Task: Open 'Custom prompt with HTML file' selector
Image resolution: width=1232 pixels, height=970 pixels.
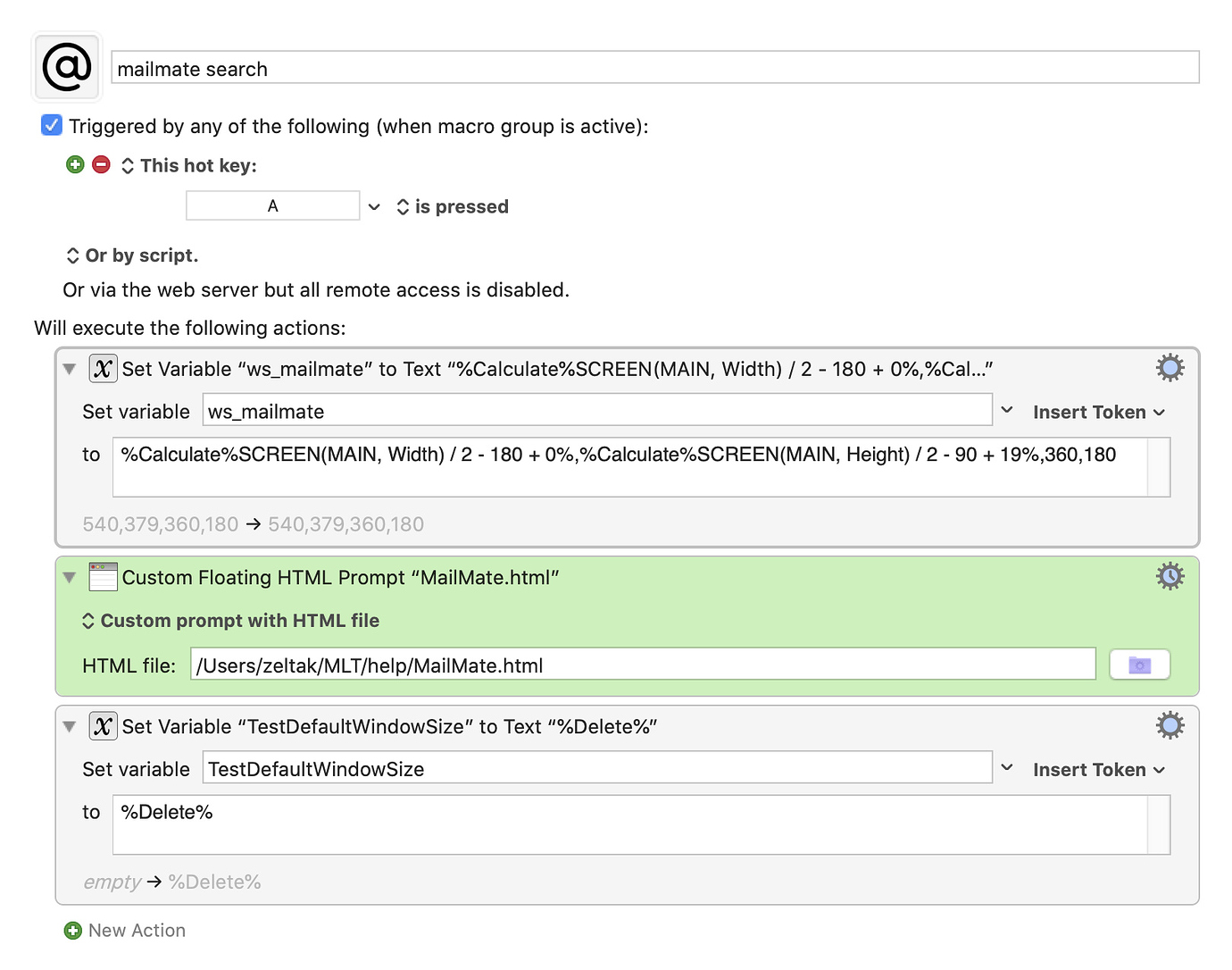Action: (x=230, y=621)
